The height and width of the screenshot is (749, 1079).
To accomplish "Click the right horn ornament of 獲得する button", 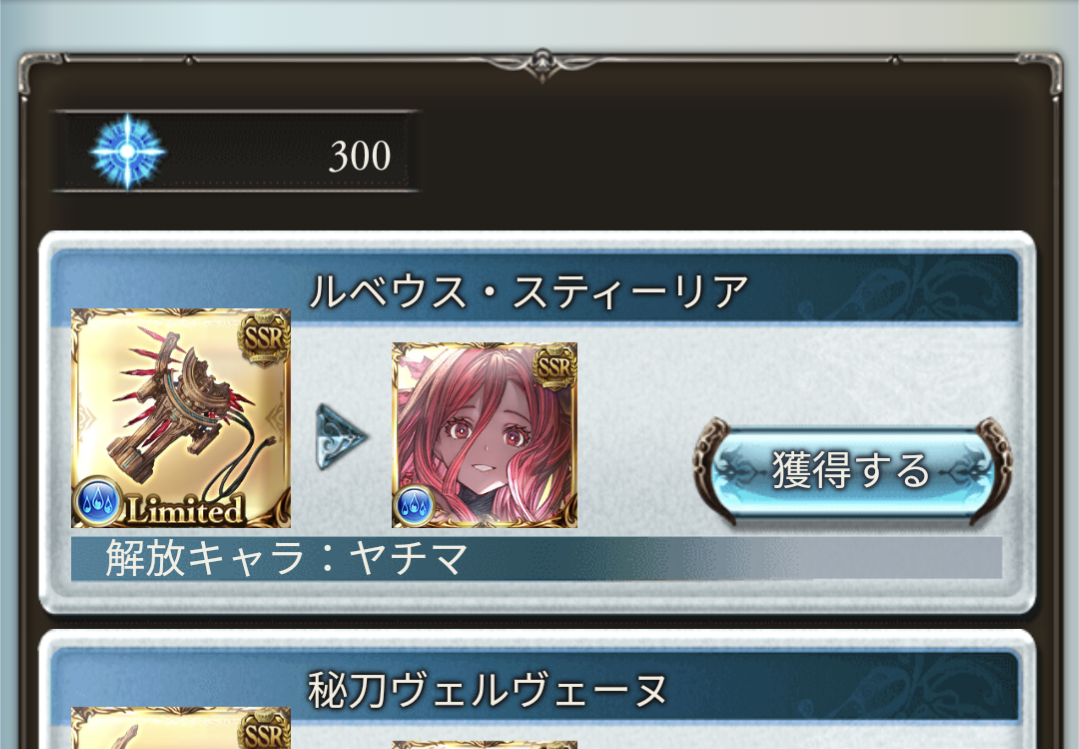I will point(993,471).
